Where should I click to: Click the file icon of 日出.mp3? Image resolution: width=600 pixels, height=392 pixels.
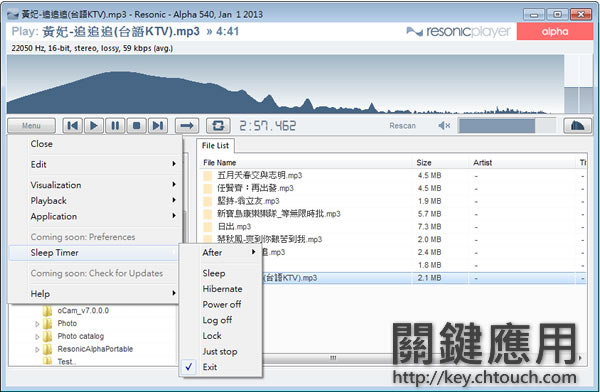click(207, 227)
